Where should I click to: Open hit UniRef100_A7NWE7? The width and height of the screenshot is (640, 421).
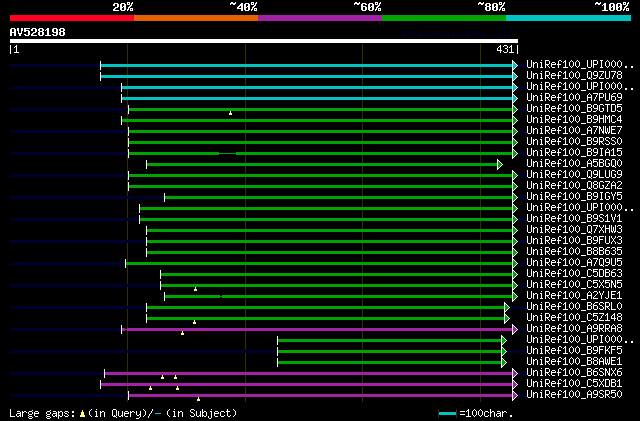coord(574,131)
